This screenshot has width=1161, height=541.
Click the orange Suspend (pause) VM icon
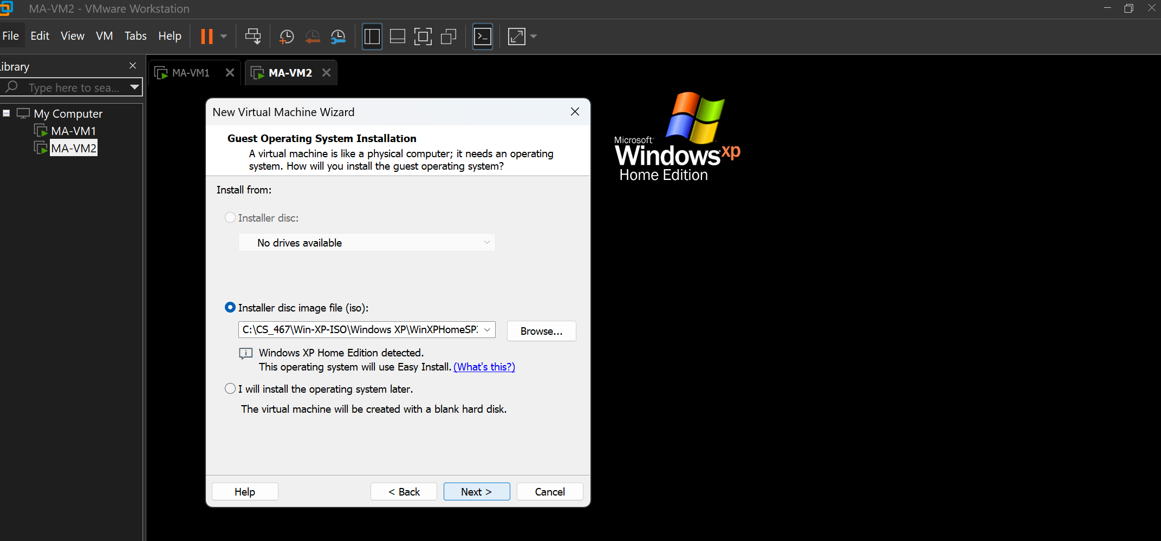tap(207, 36)
